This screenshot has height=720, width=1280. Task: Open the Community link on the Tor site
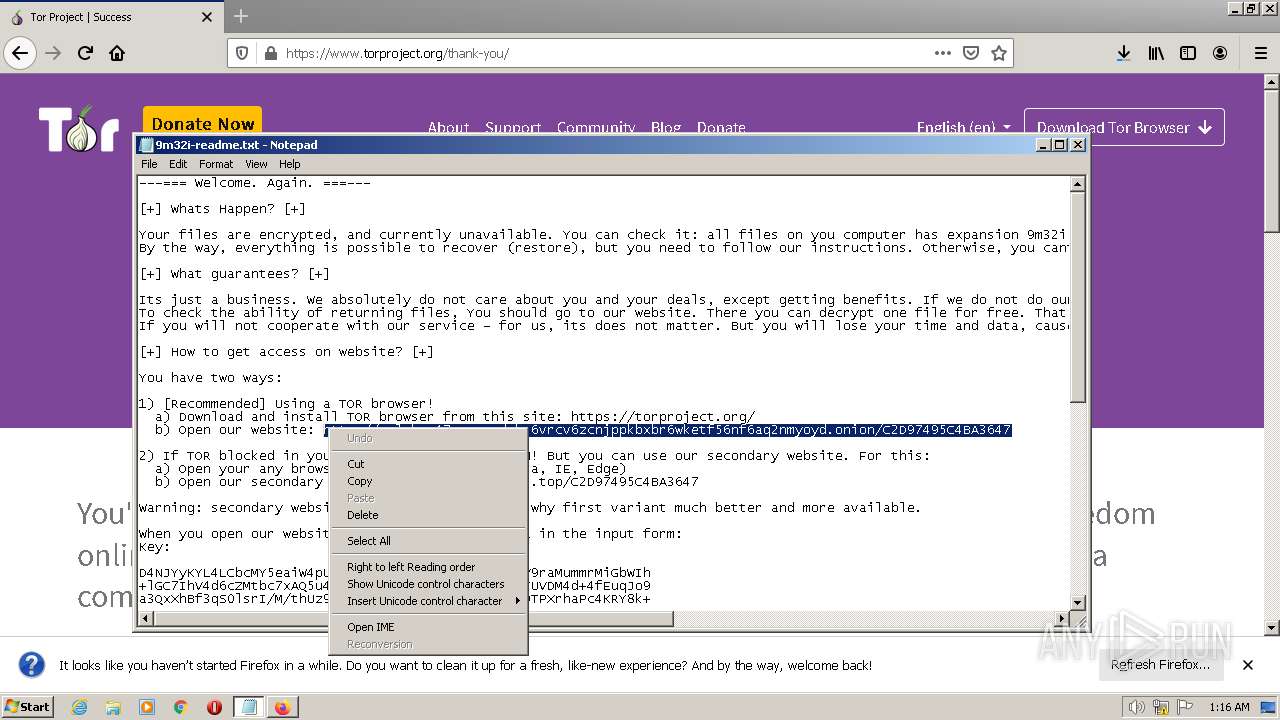(596, 127)
